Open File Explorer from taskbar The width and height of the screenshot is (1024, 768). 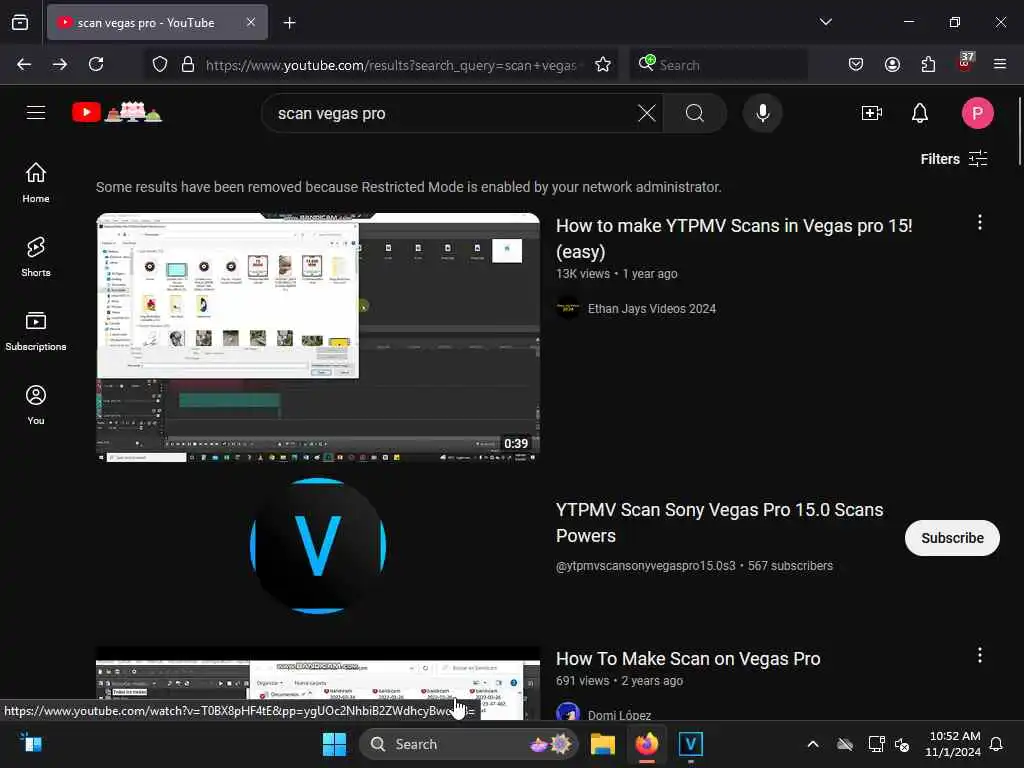pos(603,744)
